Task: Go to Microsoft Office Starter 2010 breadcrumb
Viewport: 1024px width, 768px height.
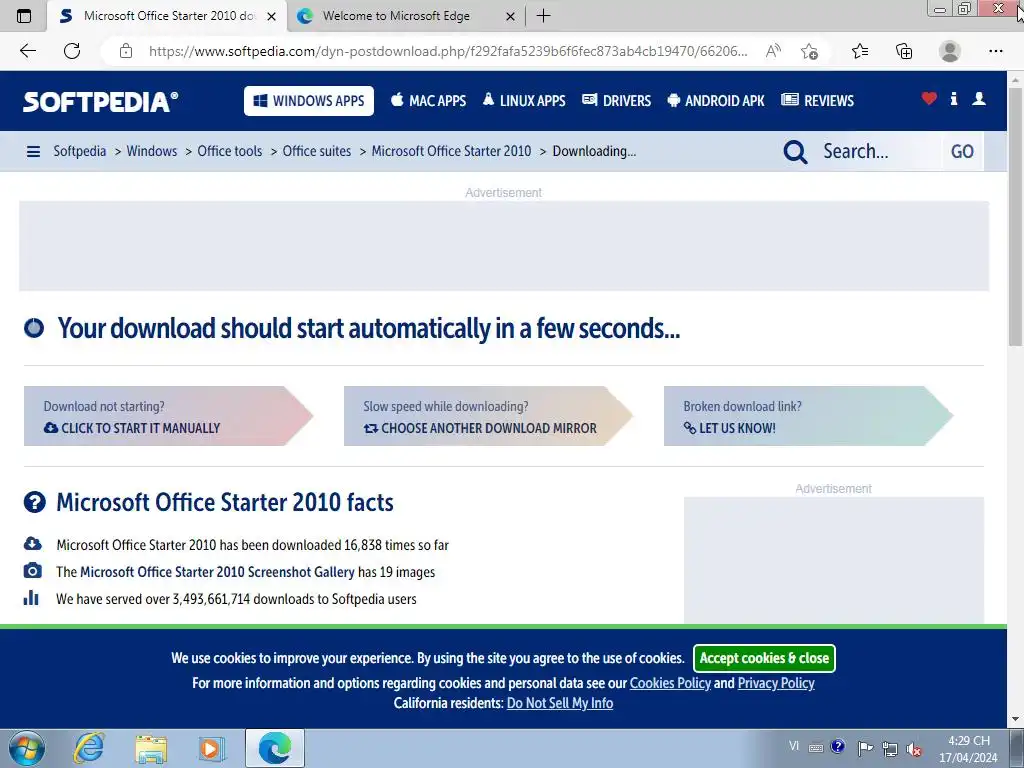Action: coord(451,151)
